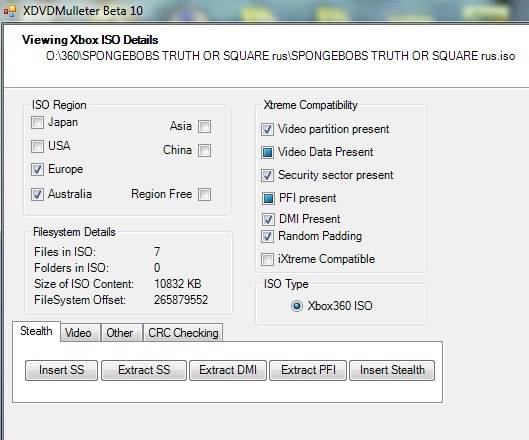Open the Other tab
Viewport: 529px width, 440px height.
(121, 333)
